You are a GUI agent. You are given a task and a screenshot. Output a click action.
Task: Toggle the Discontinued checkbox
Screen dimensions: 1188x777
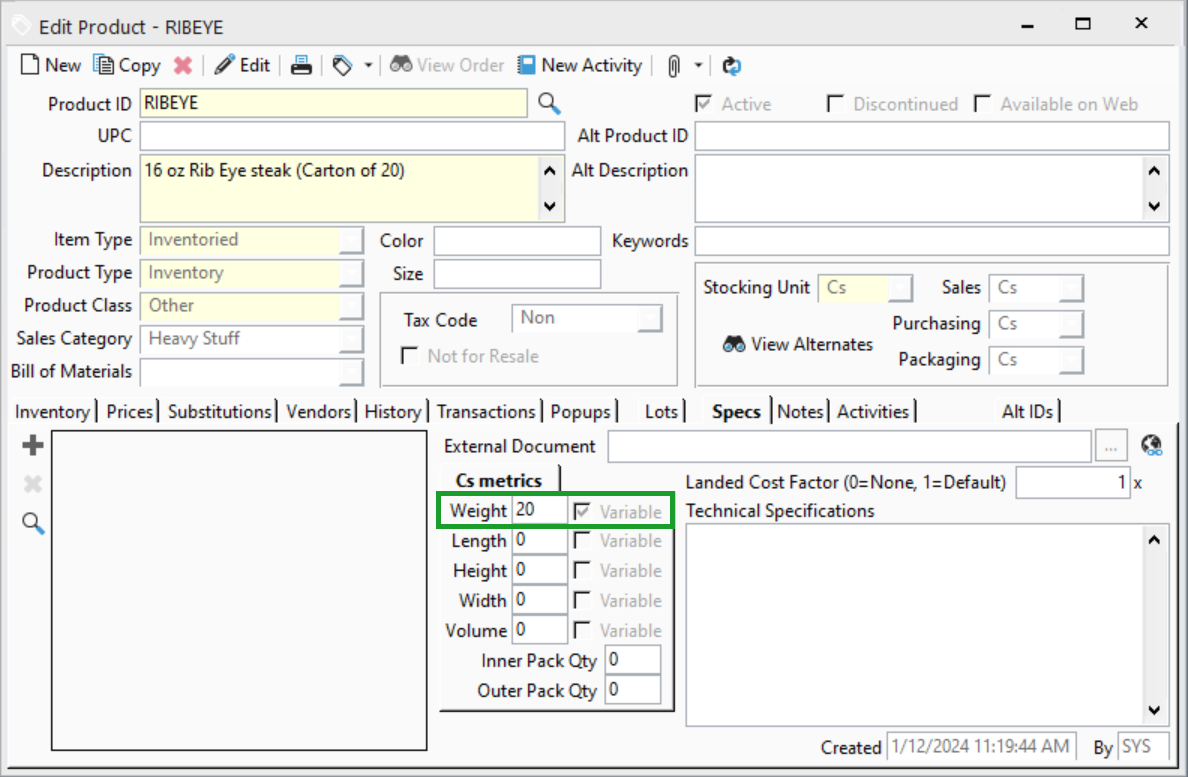coord(835,104)
